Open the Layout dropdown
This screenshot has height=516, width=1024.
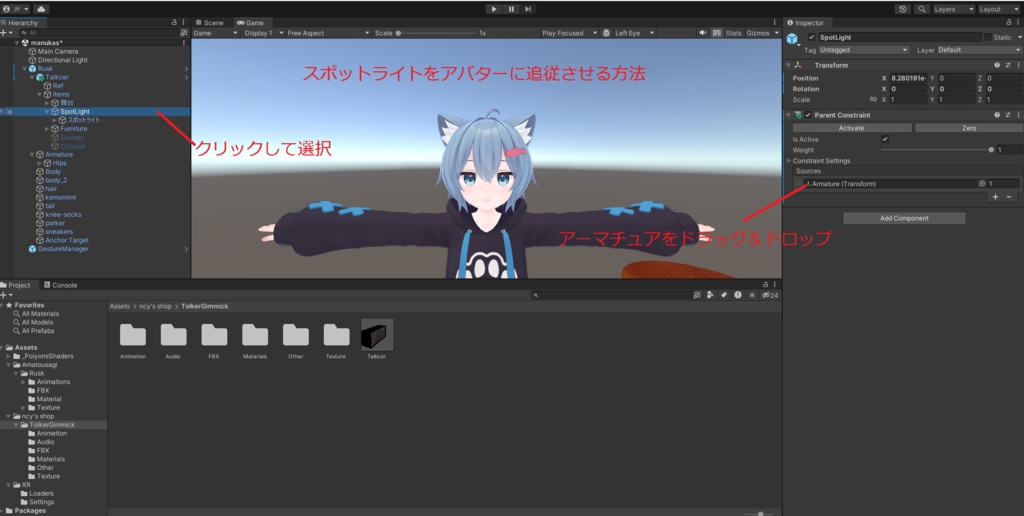click(998, 9)
